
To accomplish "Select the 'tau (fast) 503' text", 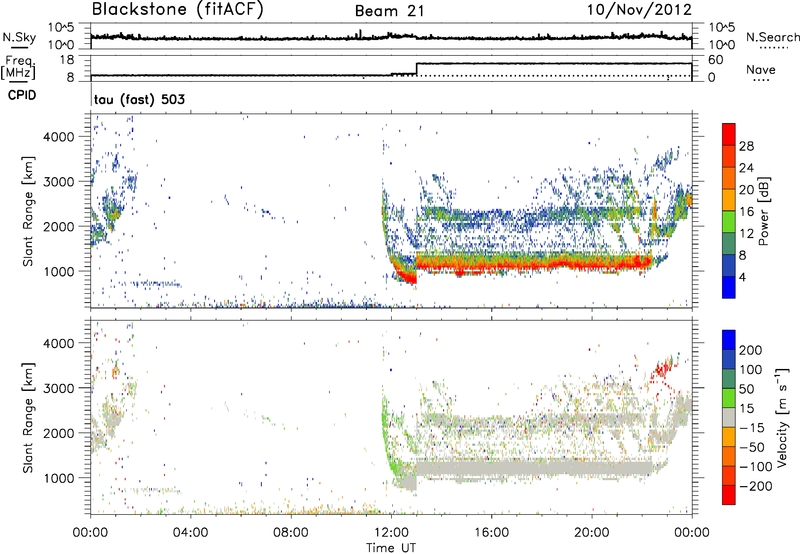I will click(x=139, y=99).
